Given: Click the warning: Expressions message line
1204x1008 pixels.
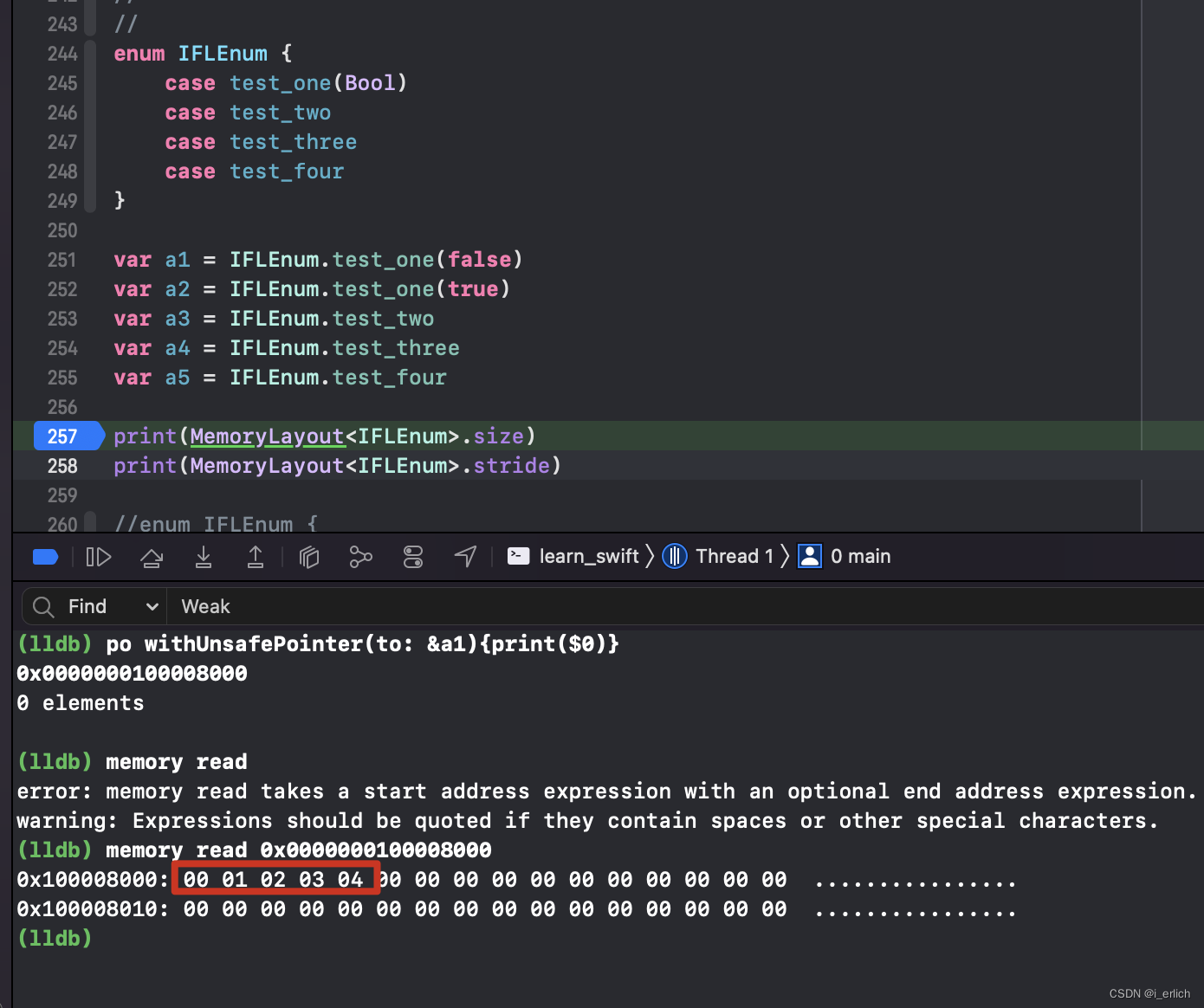Looking at the screenshot, I should 587,821.
